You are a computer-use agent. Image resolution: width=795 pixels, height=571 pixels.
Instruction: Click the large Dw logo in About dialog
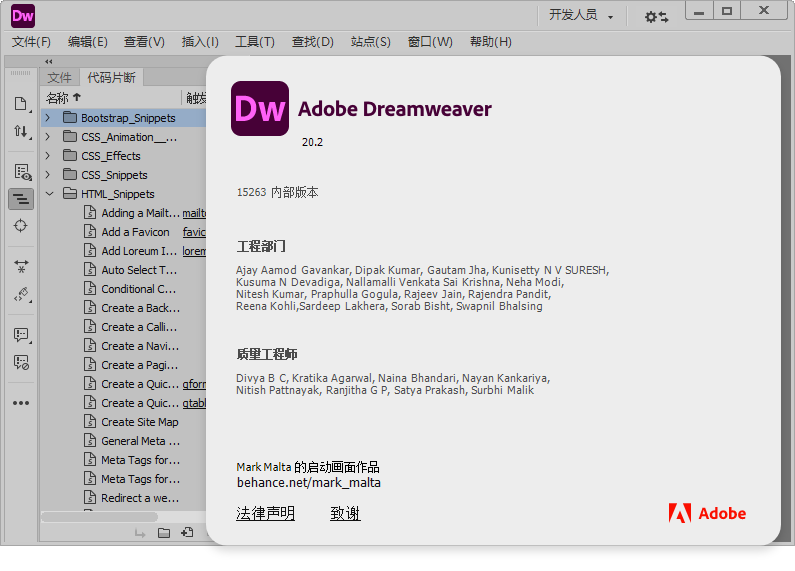coord(260,109)
